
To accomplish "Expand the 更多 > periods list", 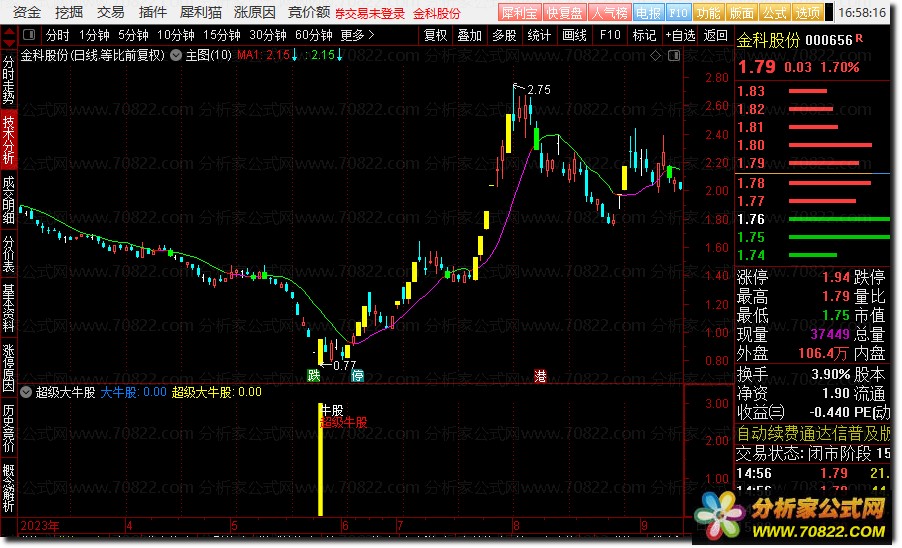I will tap(357, 36).
